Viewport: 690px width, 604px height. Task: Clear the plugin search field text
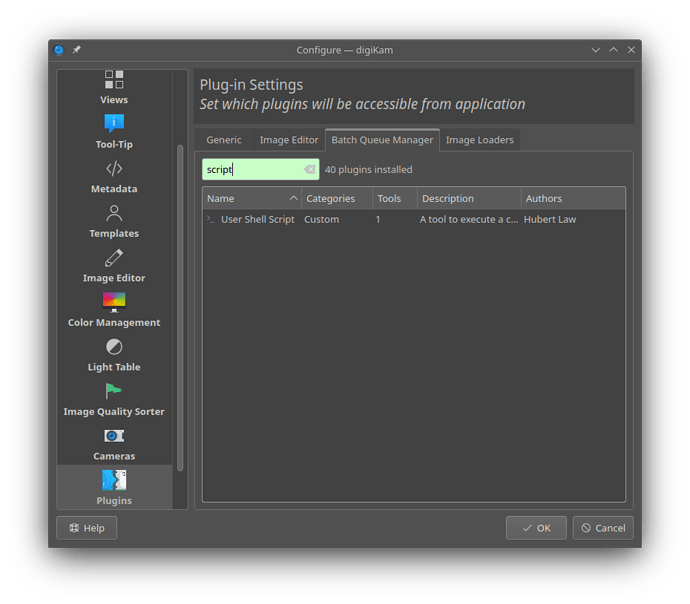tap(310, 169)
